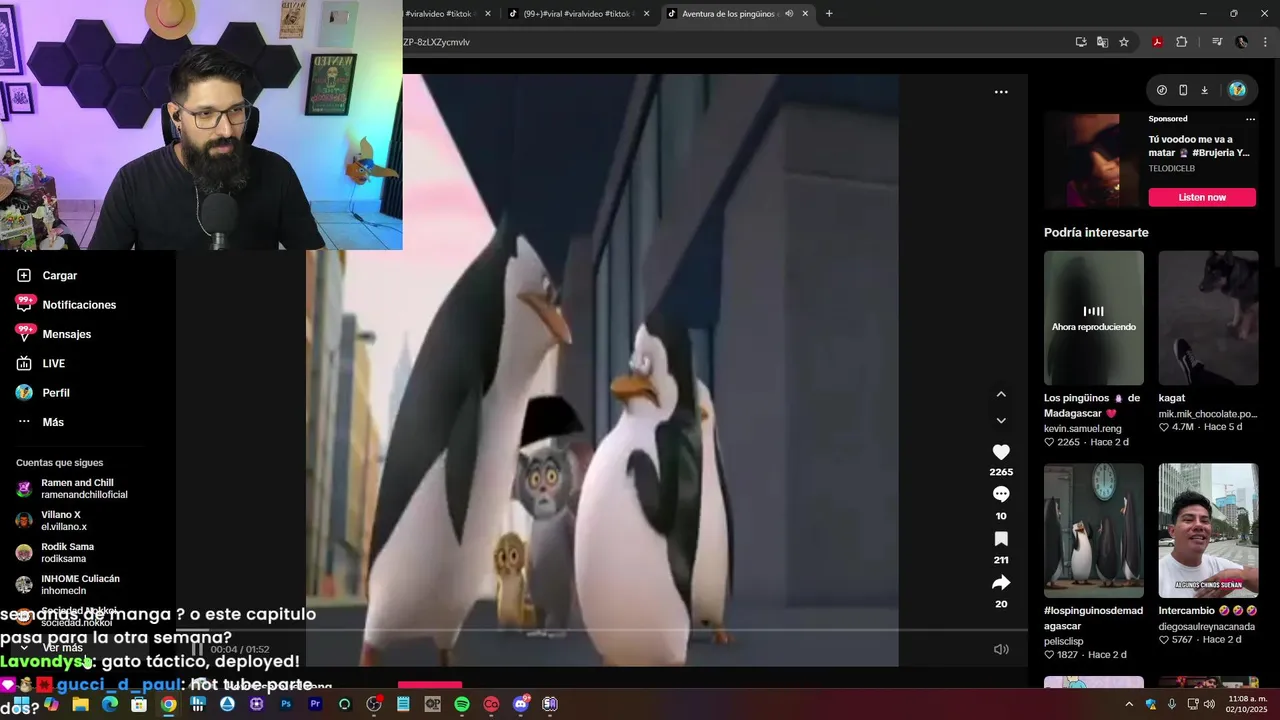
Task: Open Perfil in the sidebar
Action: (x=43, y=393)
